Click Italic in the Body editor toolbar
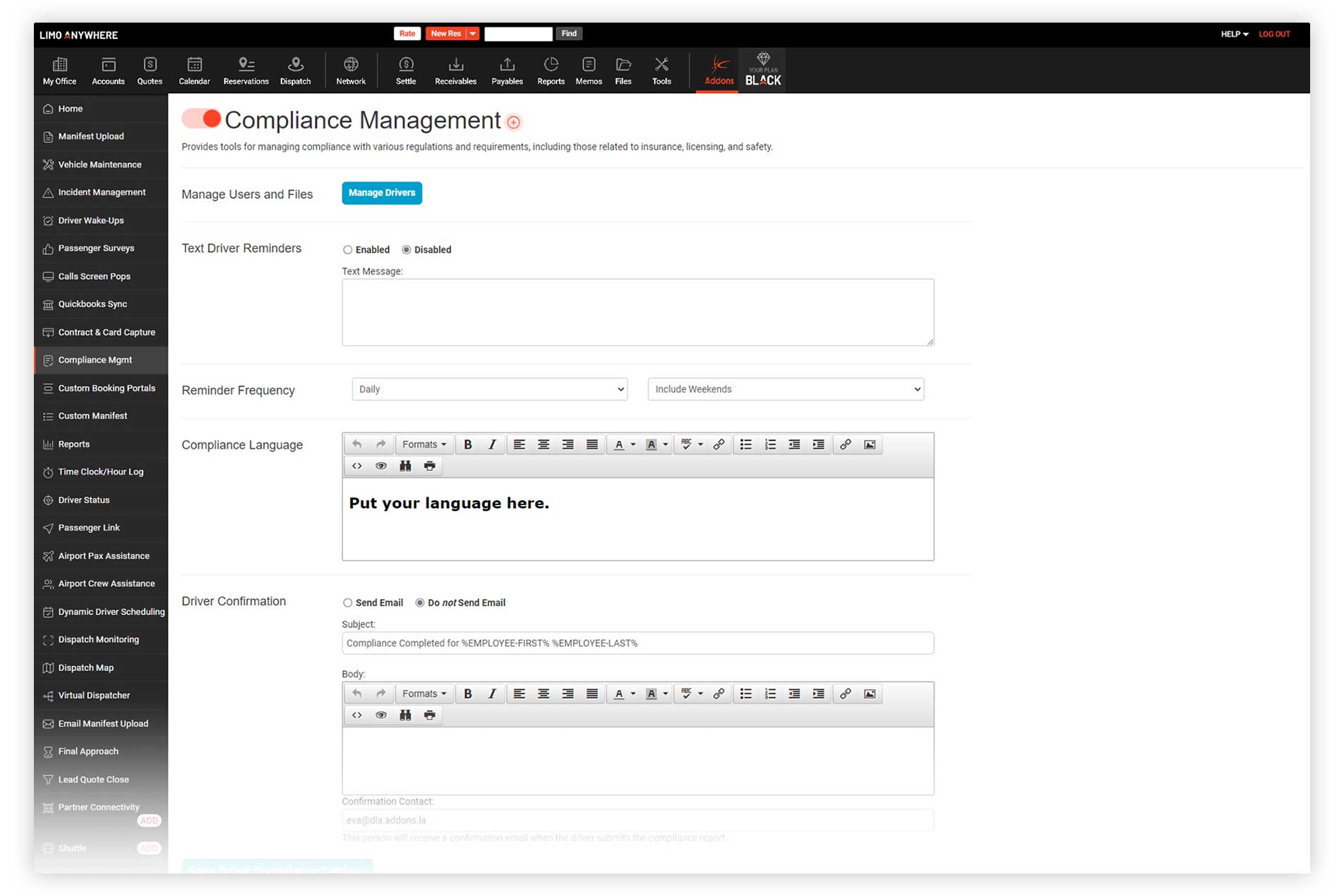This screenshot has height=896, width=1344. click(x=492, y=694)
